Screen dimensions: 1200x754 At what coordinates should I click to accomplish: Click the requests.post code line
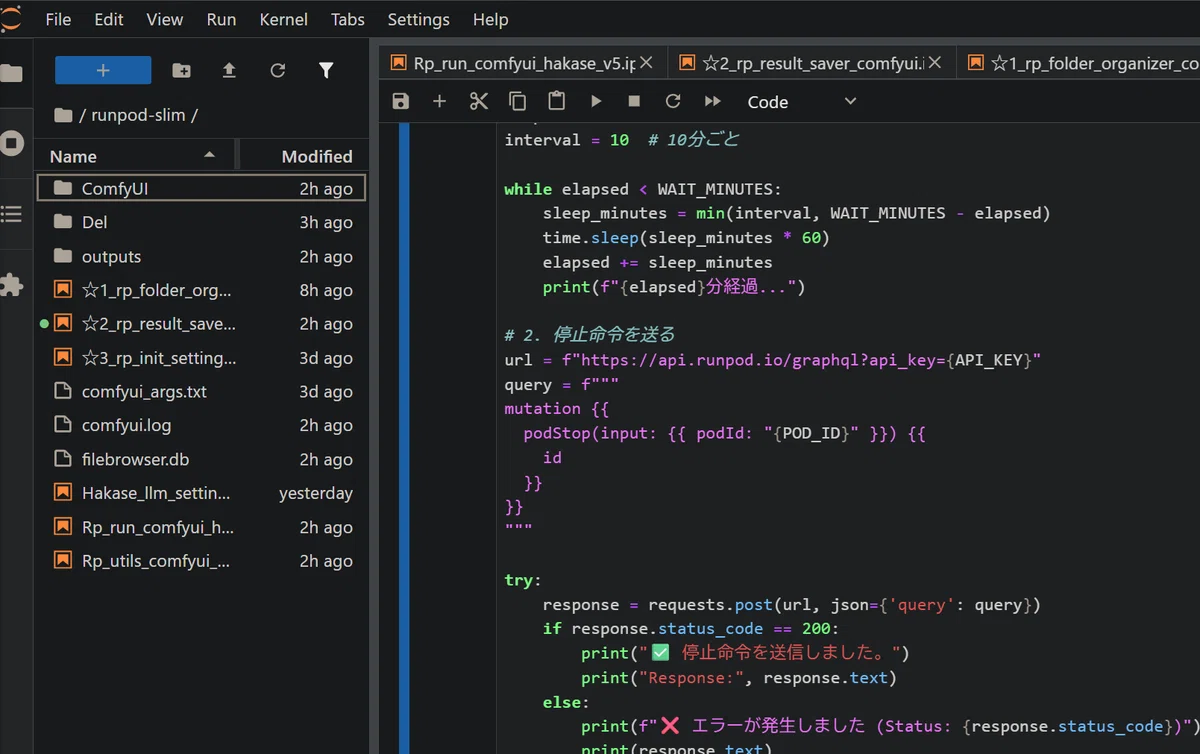tap(792, 605)
